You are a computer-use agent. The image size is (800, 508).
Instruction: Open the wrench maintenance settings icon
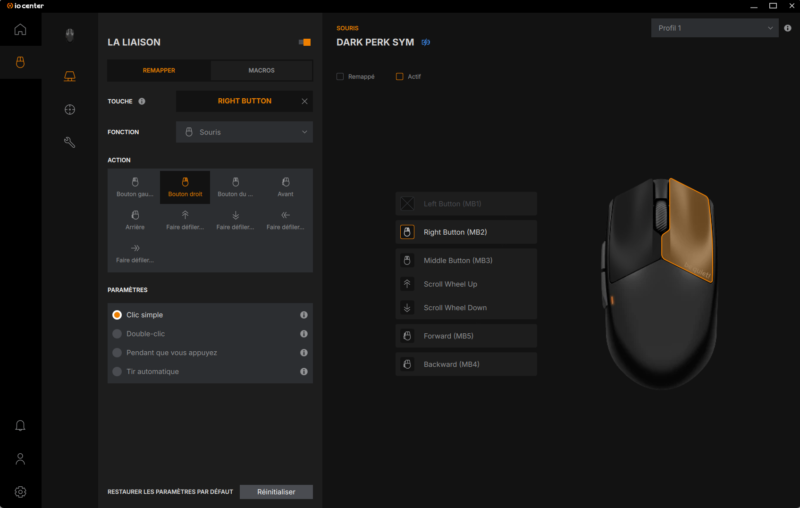tap(70, 143)
